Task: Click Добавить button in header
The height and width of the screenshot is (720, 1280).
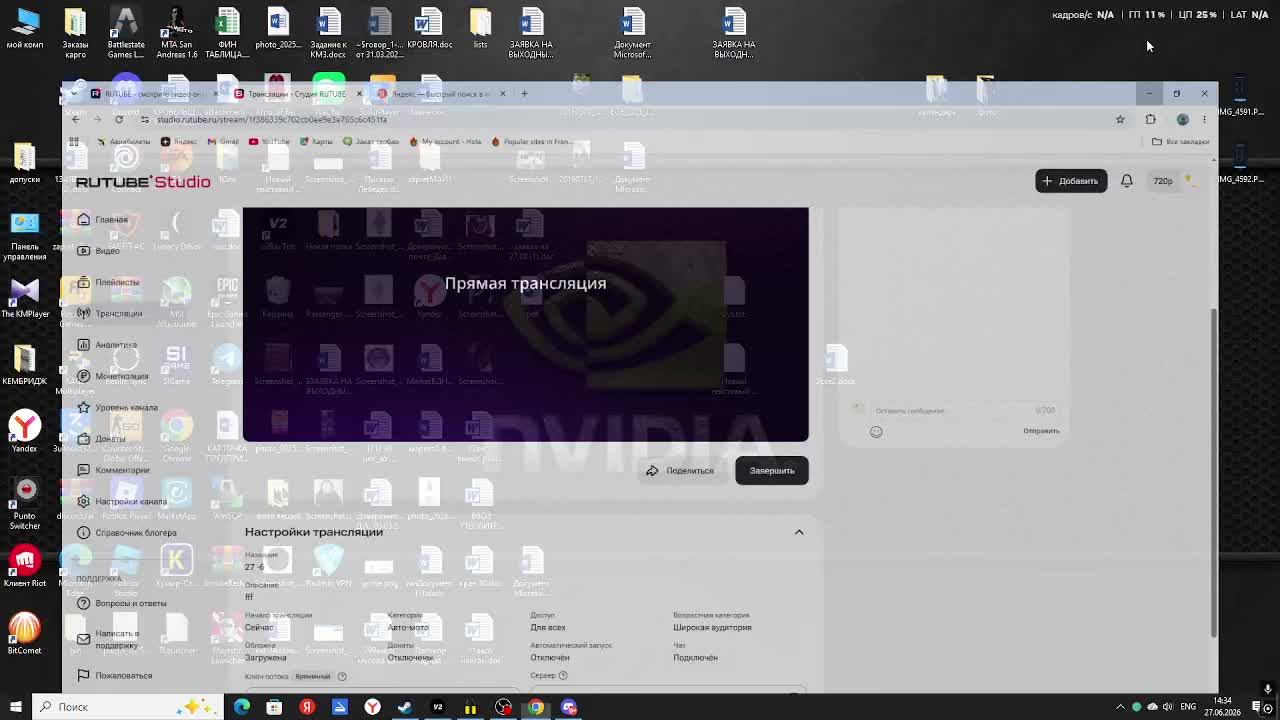Action: click(1070, 181)
